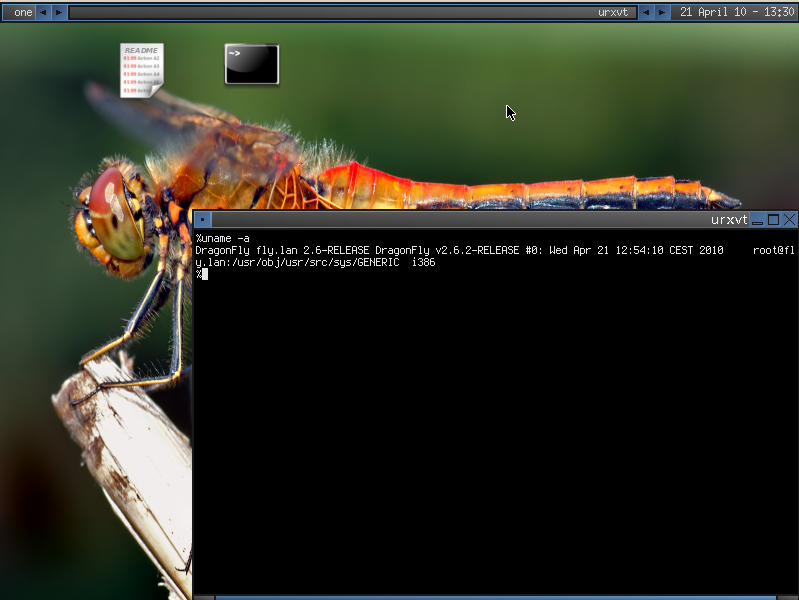Select the workspace label 'one'
The width and height of the screenshot is (799, 600).
coord(22,12)
